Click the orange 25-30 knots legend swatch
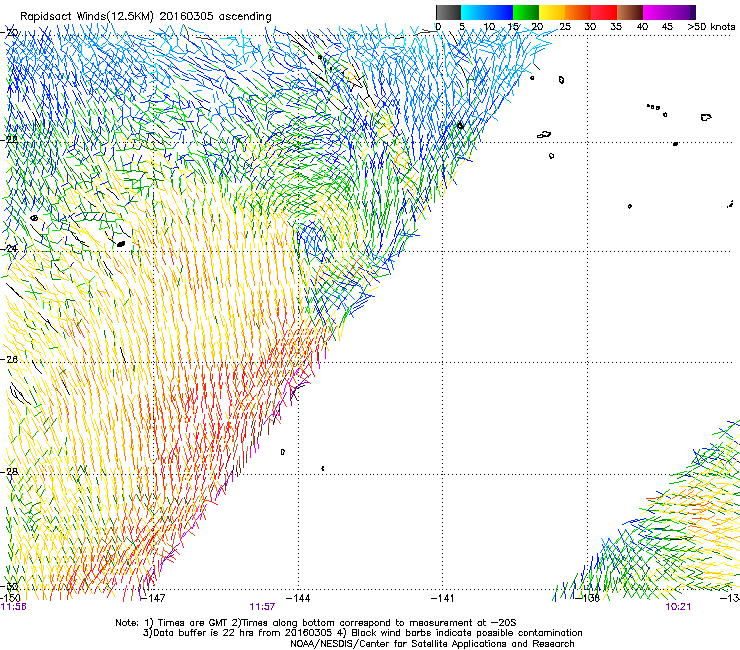This screenshot has height=650, width=740. (x=578, y=12)
